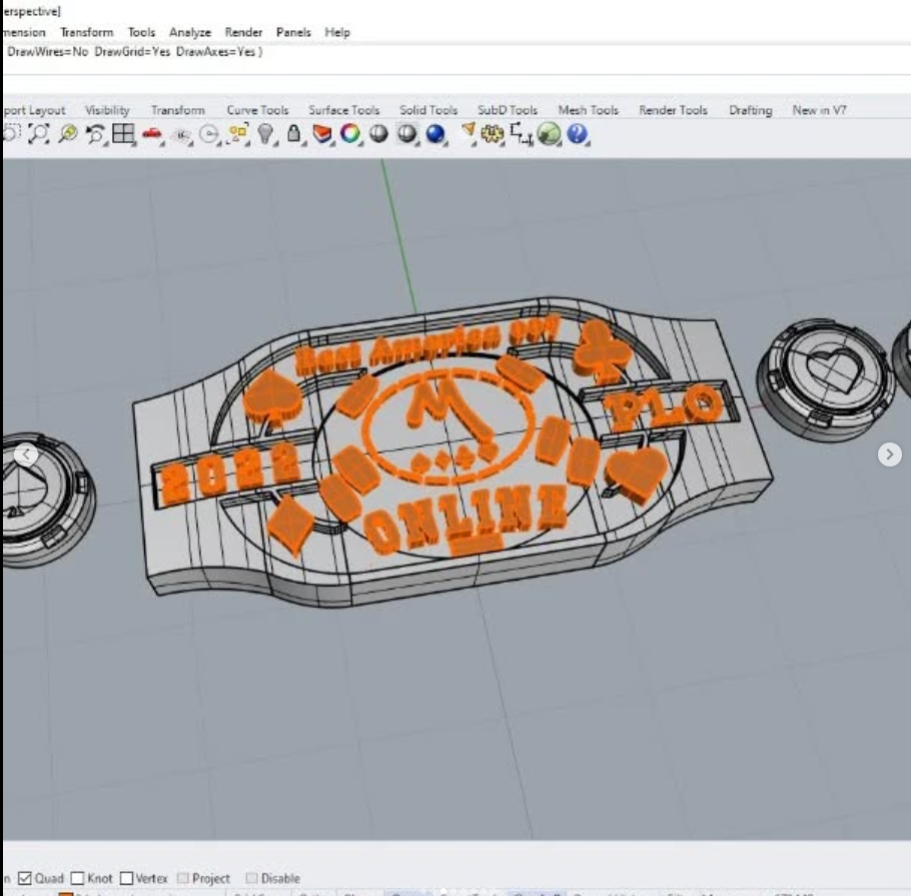Viewport: 911px width, 896px height.
Task: Click the previous image arrow on left
Action: 26,455
